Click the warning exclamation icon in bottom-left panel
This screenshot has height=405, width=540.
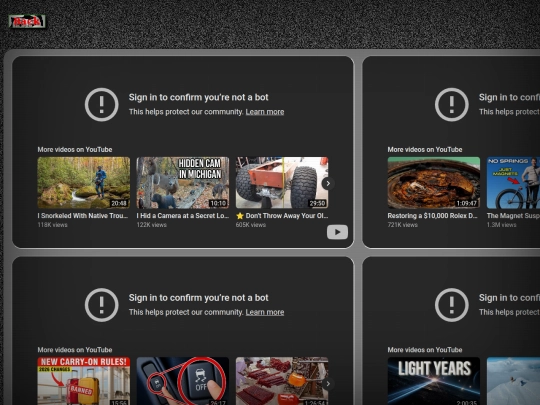pyautogui.click(x=102, y=305)
